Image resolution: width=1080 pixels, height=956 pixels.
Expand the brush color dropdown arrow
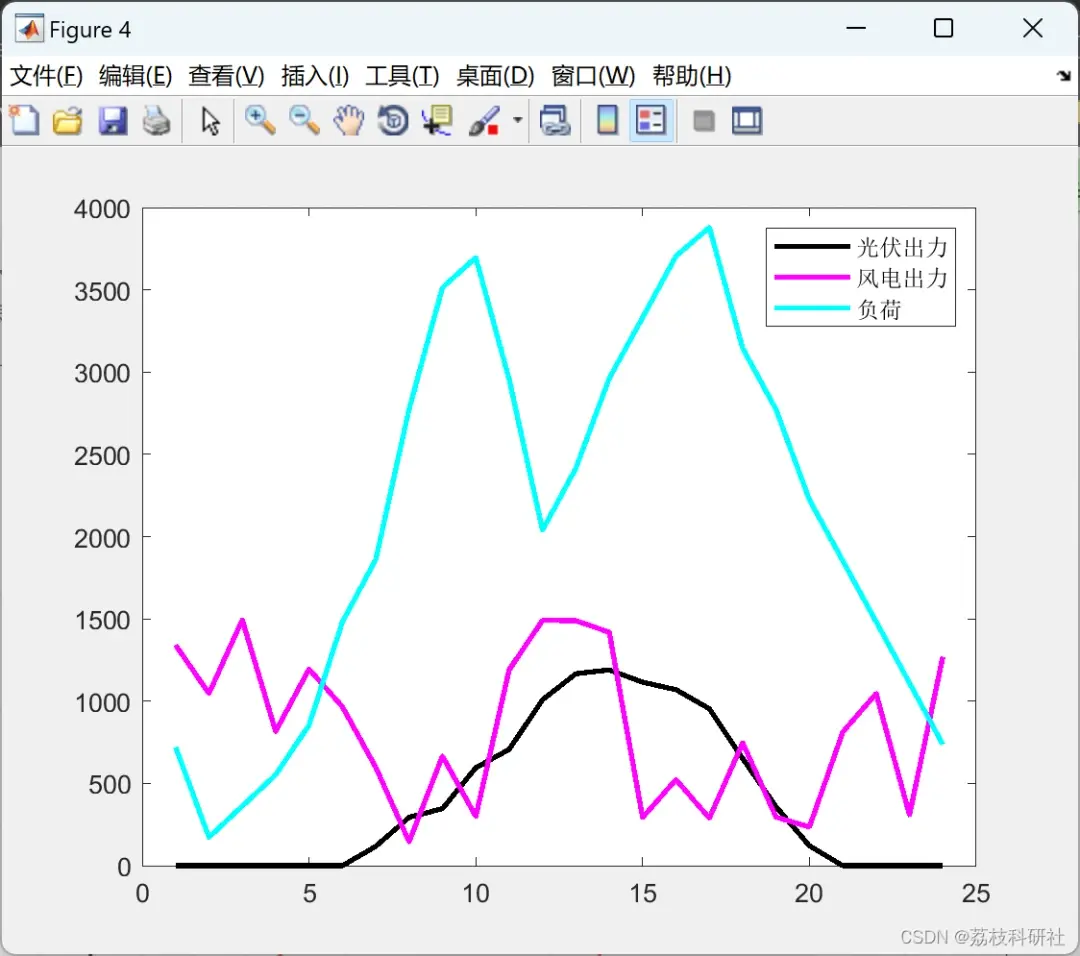pyautogui.click(x=517, y=121)
